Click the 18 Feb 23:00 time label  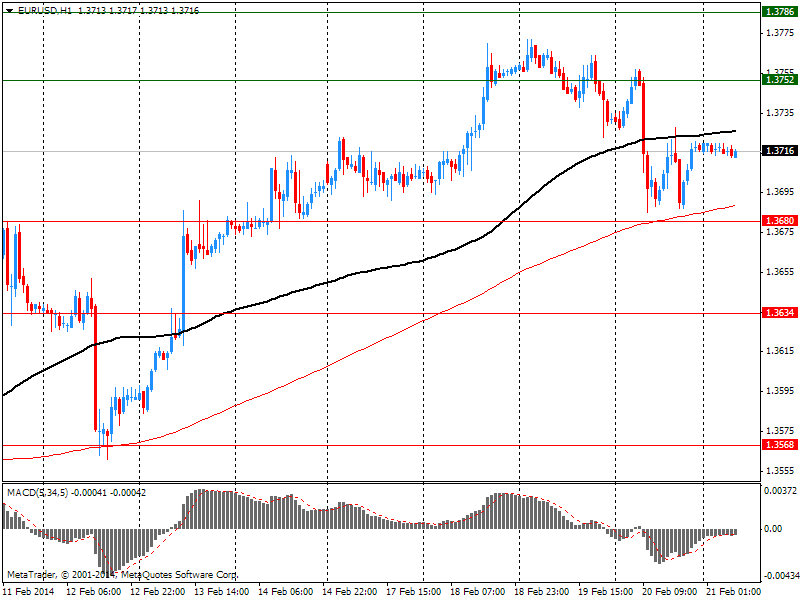pyautogui.click(x=541, y=591)
